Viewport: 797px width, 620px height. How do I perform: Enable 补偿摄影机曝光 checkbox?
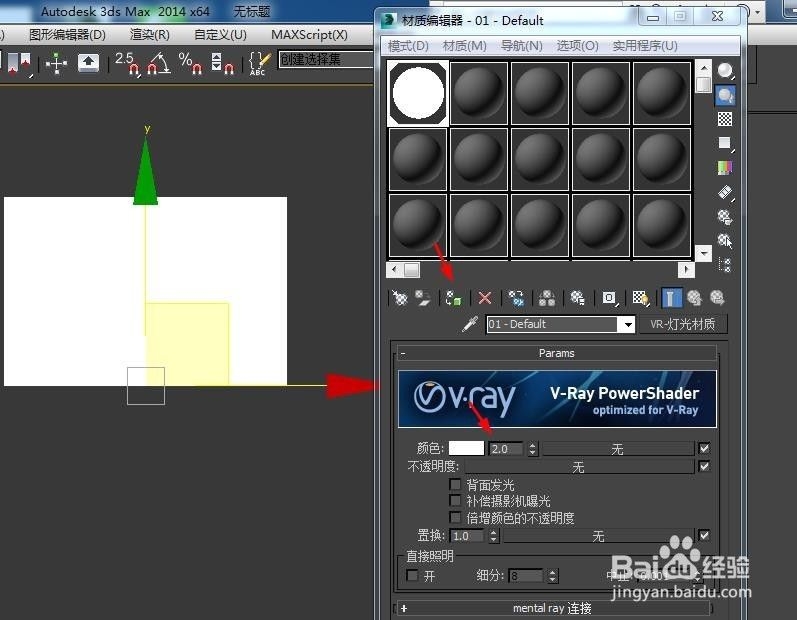(455, 501)
